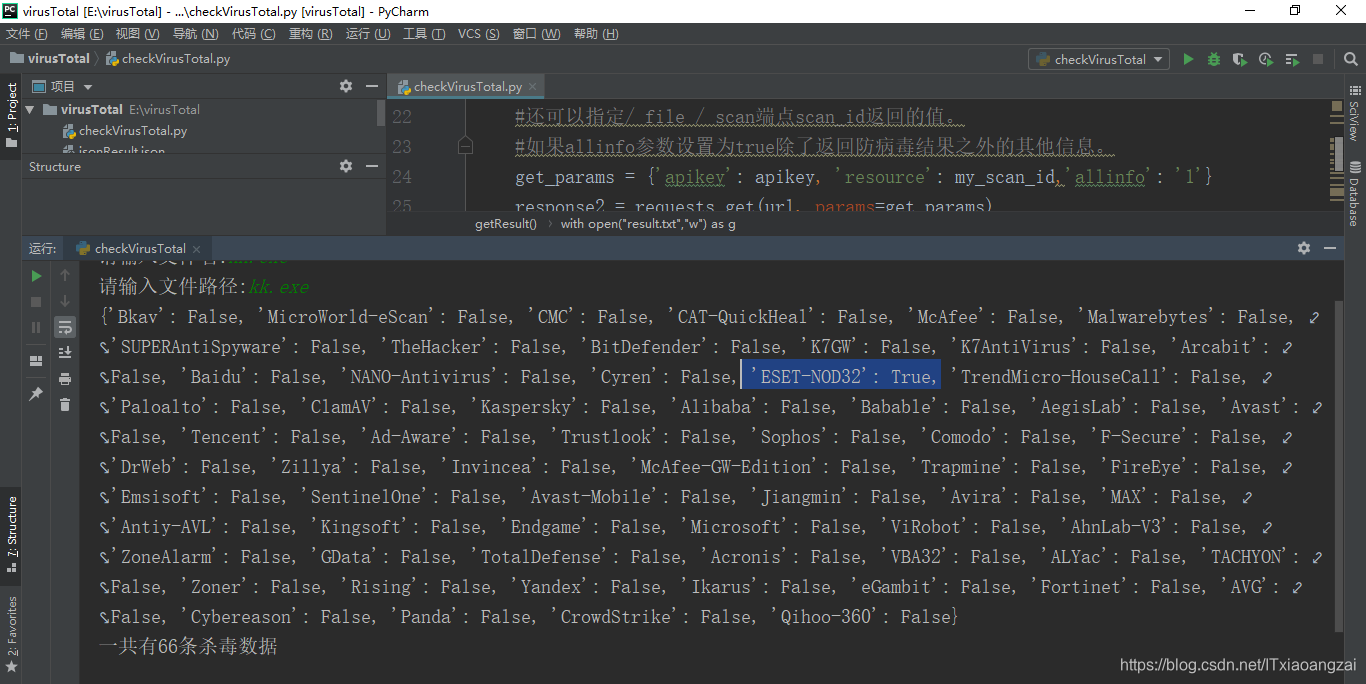Hide the Project panel
The image size is (1366, 684).
pos(371,86)
